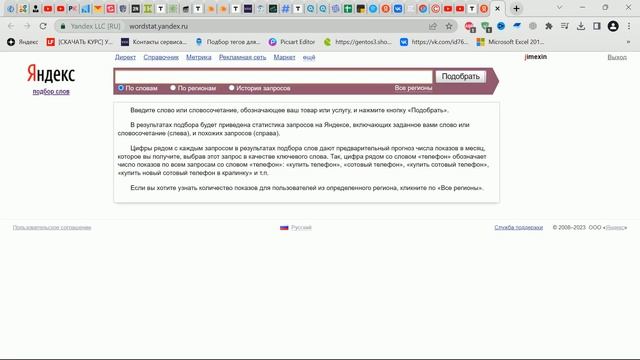Click the blue flag-shaped extension icon

tap(517, 26)
